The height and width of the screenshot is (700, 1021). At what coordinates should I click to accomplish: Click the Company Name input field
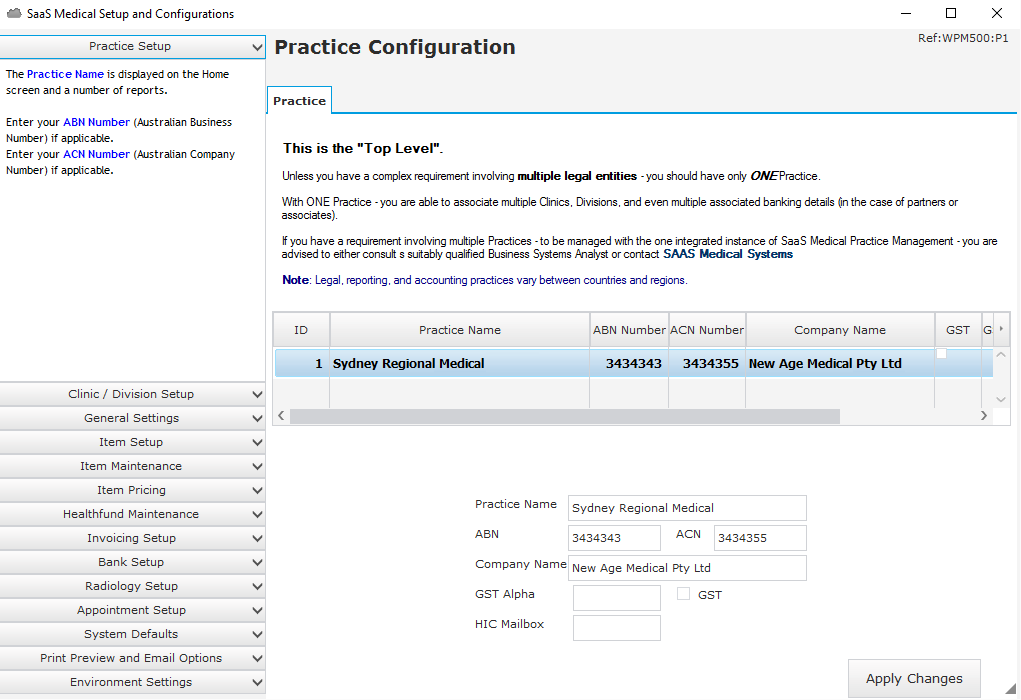pyautogui.click(x=687, y=568)
